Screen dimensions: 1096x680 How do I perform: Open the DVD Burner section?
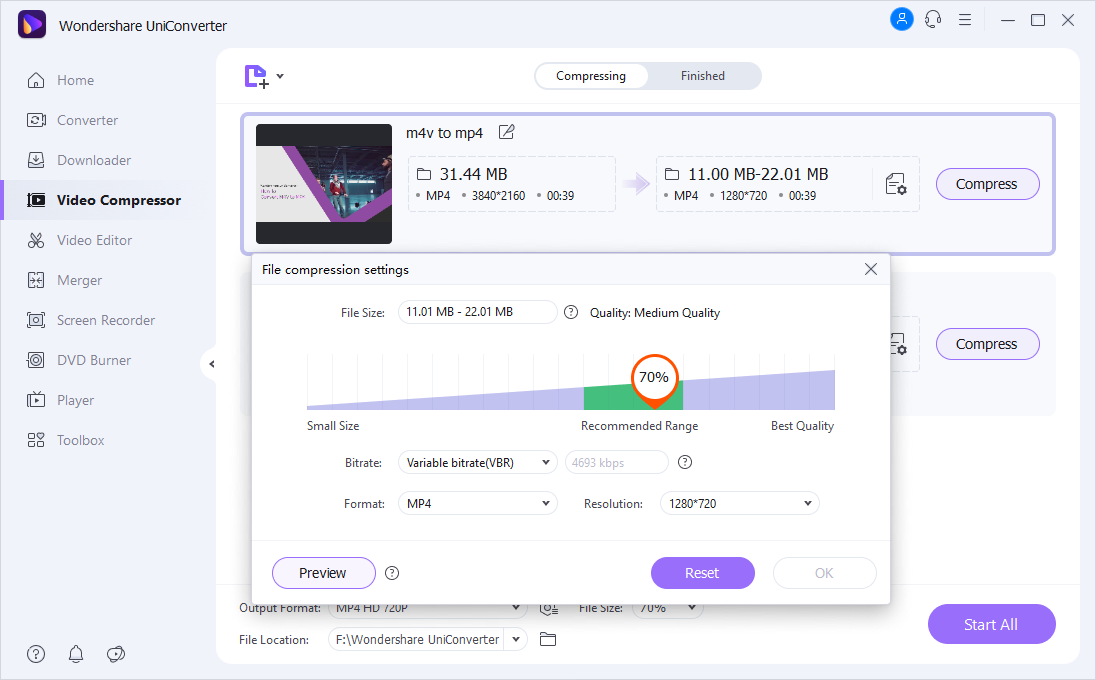[78, 360]
